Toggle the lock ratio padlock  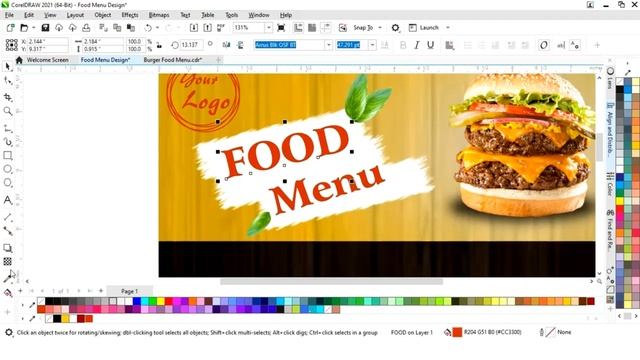point(159,45)
